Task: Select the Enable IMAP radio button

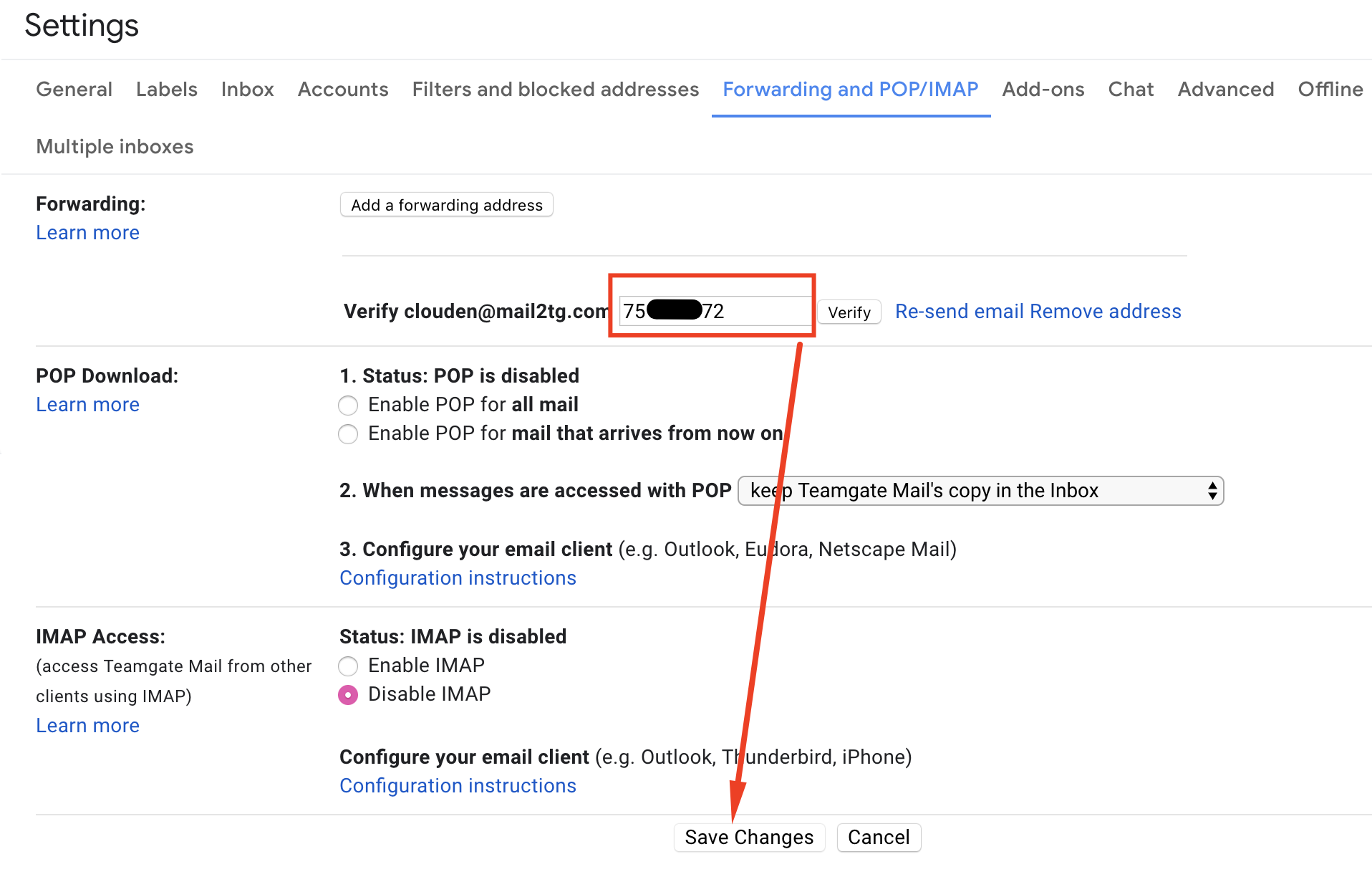Action: (x=348, y=666)
